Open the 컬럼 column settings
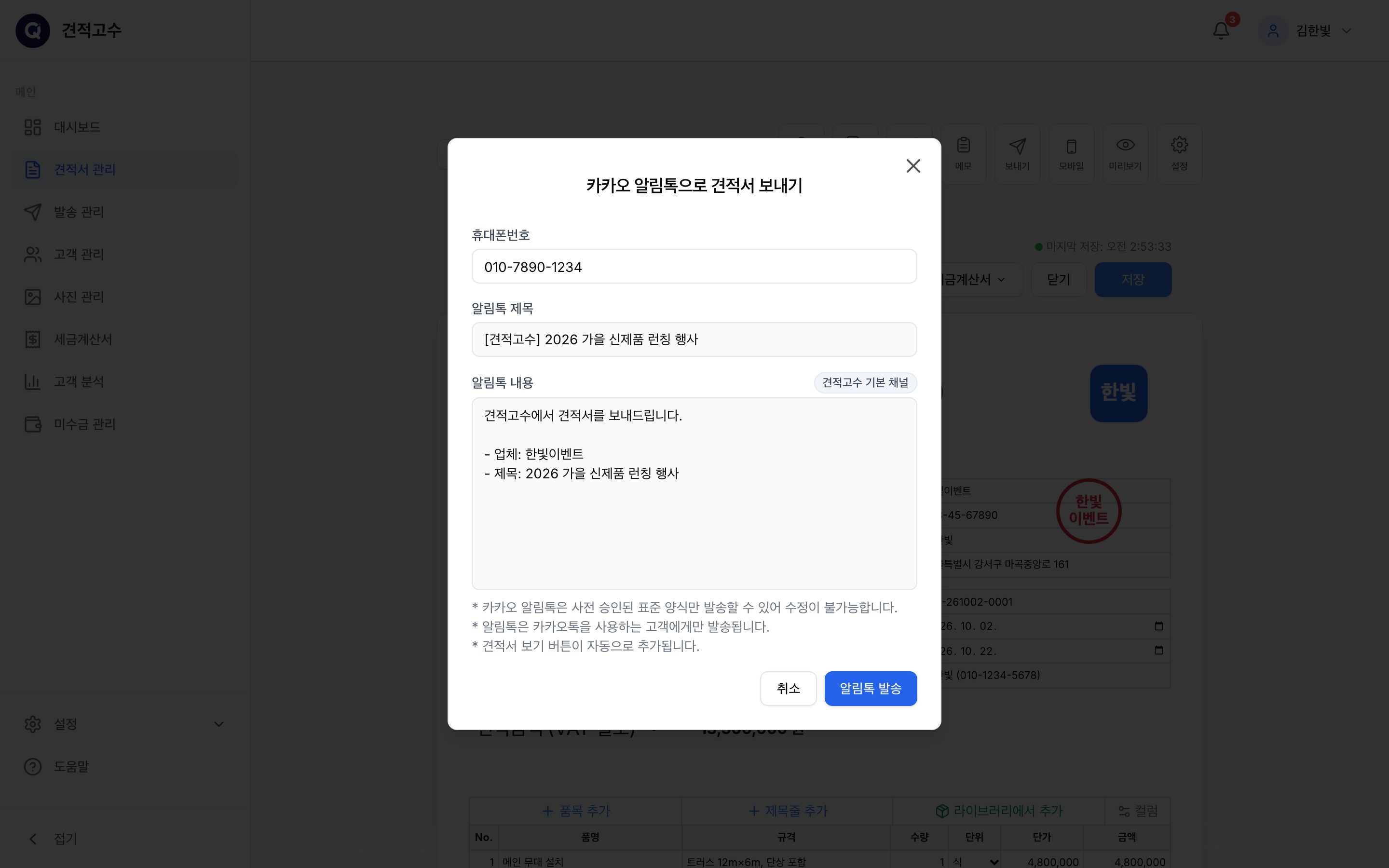Image resolution: width=1389 pixels, height=868 pixels. point(1138,811)
